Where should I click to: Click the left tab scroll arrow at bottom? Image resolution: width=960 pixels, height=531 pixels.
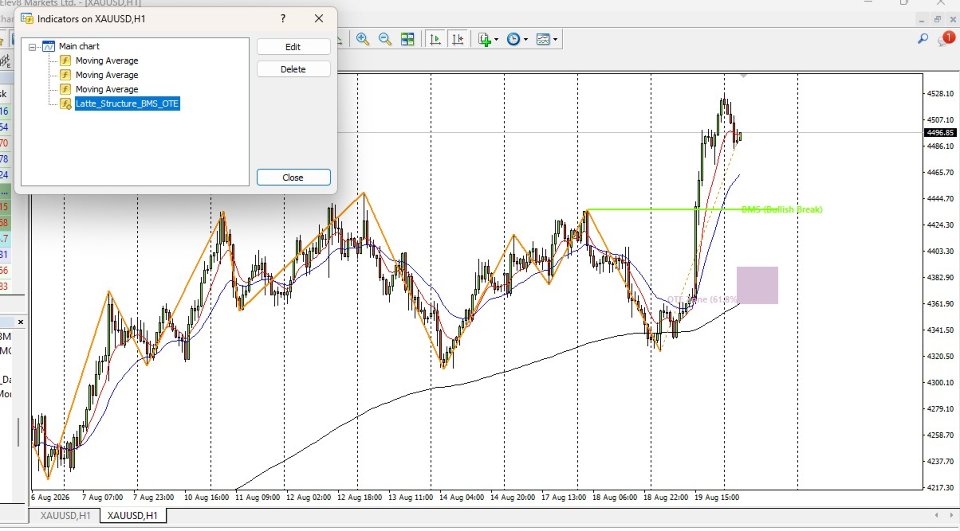coord(936,515)
